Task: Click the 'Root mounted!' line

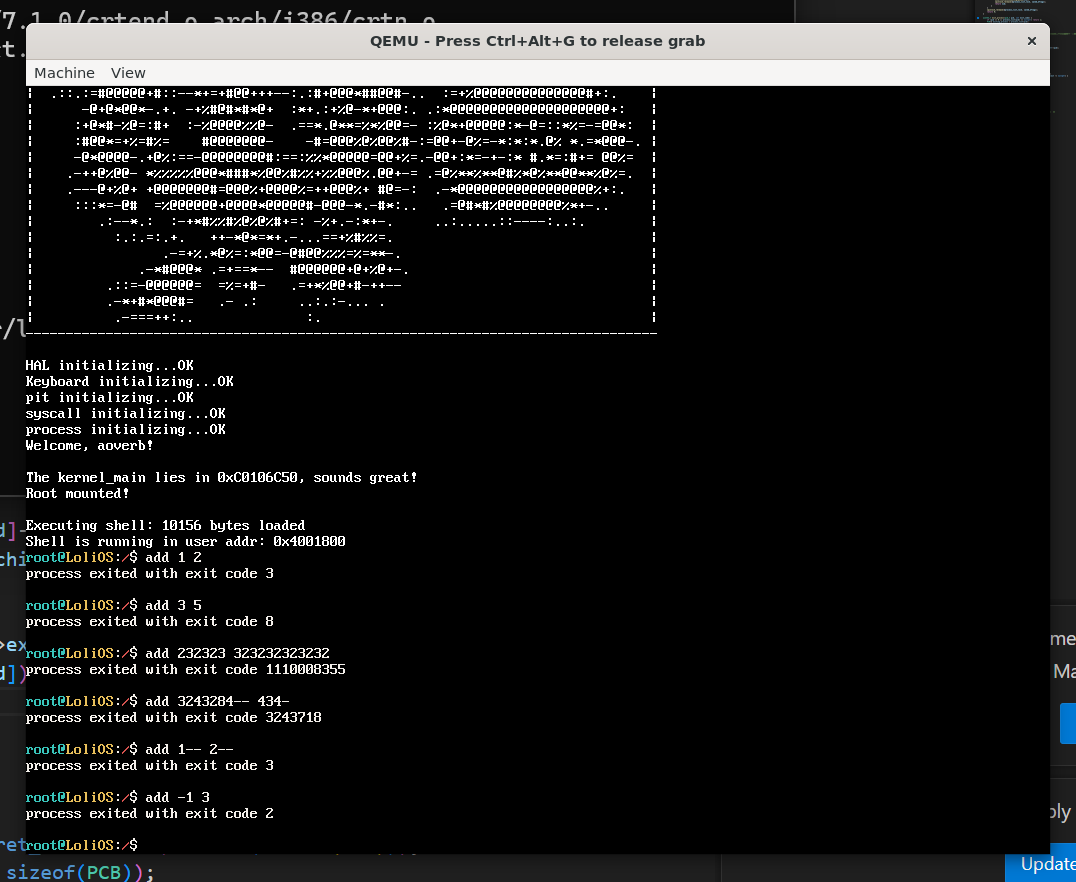Action: 77,493
